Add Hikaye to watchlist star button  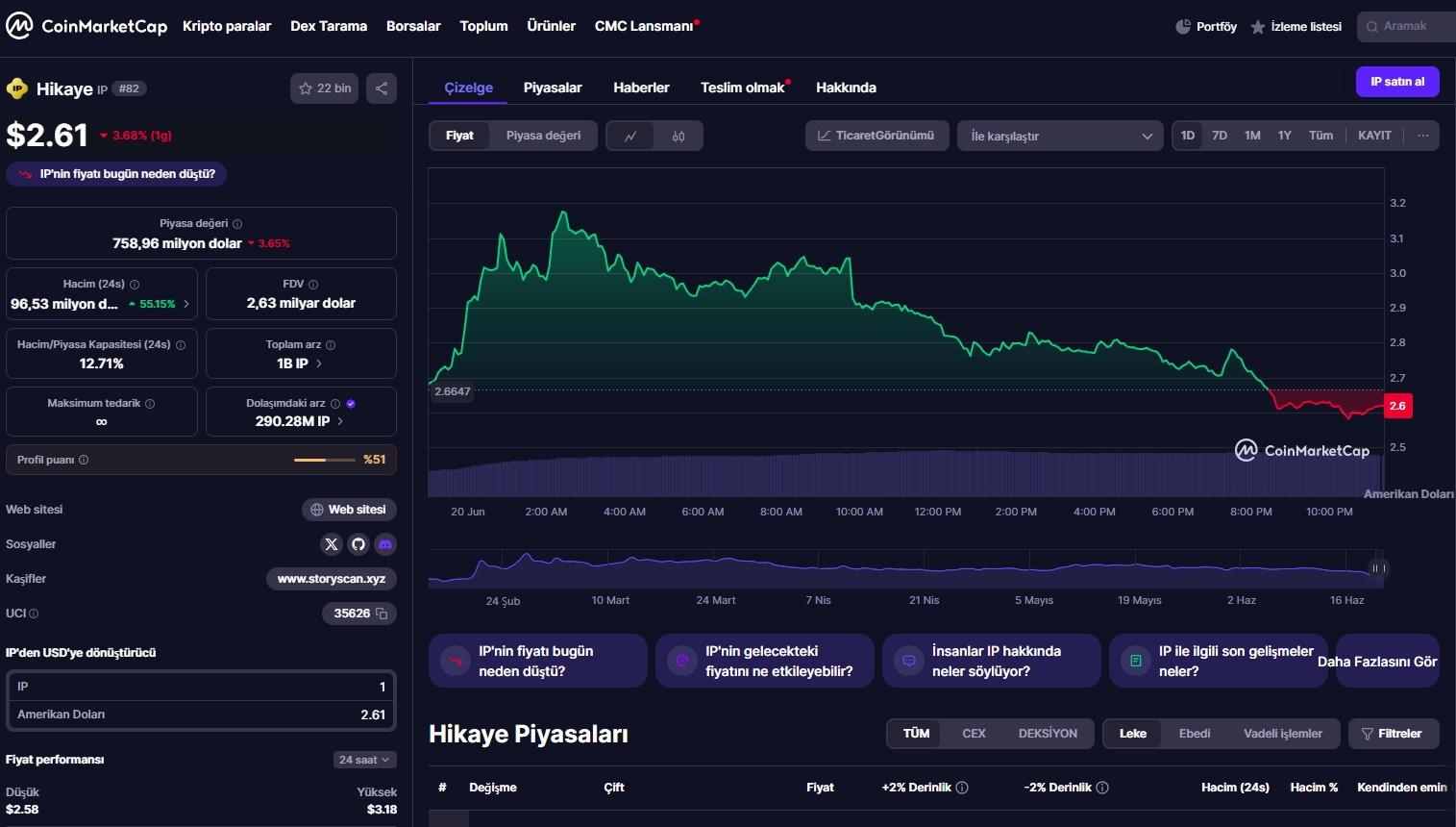click(325, 88)
